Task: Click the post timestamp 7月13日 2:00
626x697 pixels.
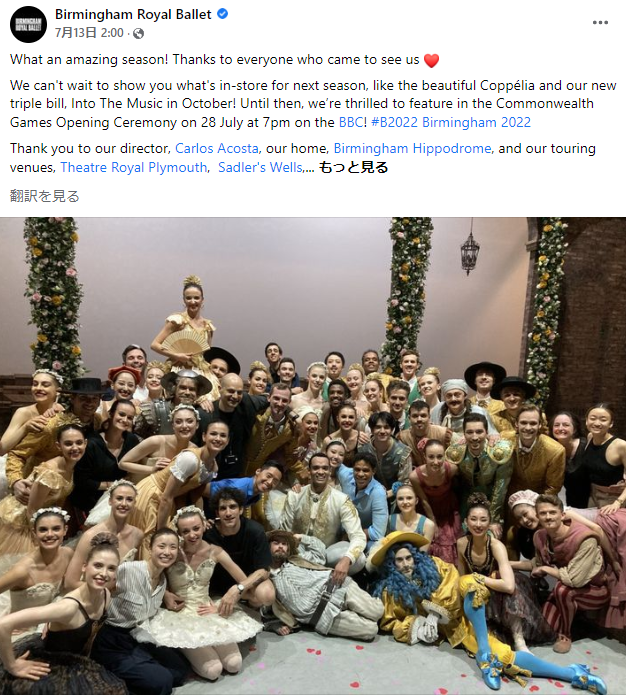Action: pyautogui.click(x=89, y=33)
